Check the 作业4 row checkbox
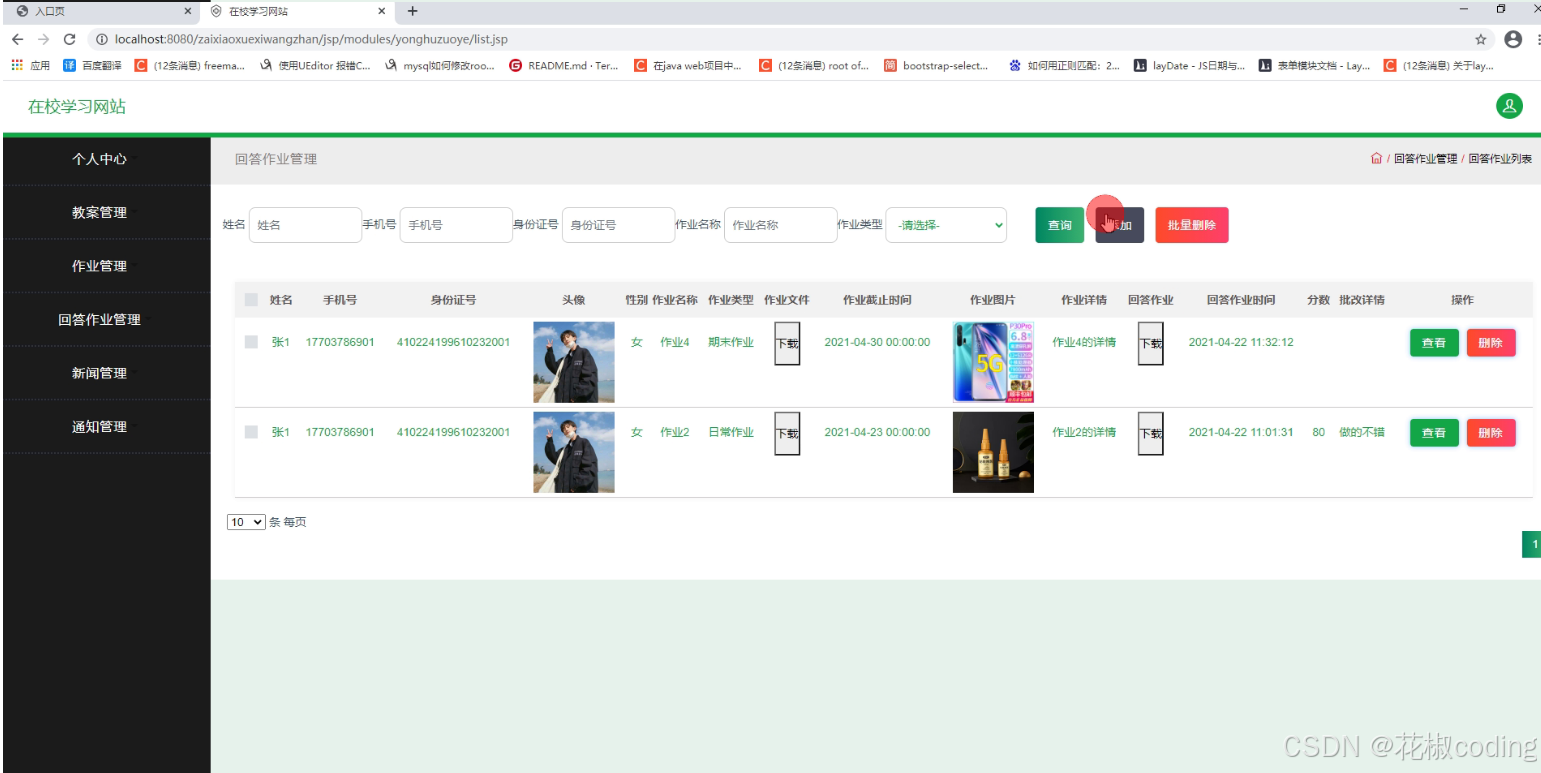Viewport: 1541px width, 773px height. pyautogui.click(x=251, y=342)
